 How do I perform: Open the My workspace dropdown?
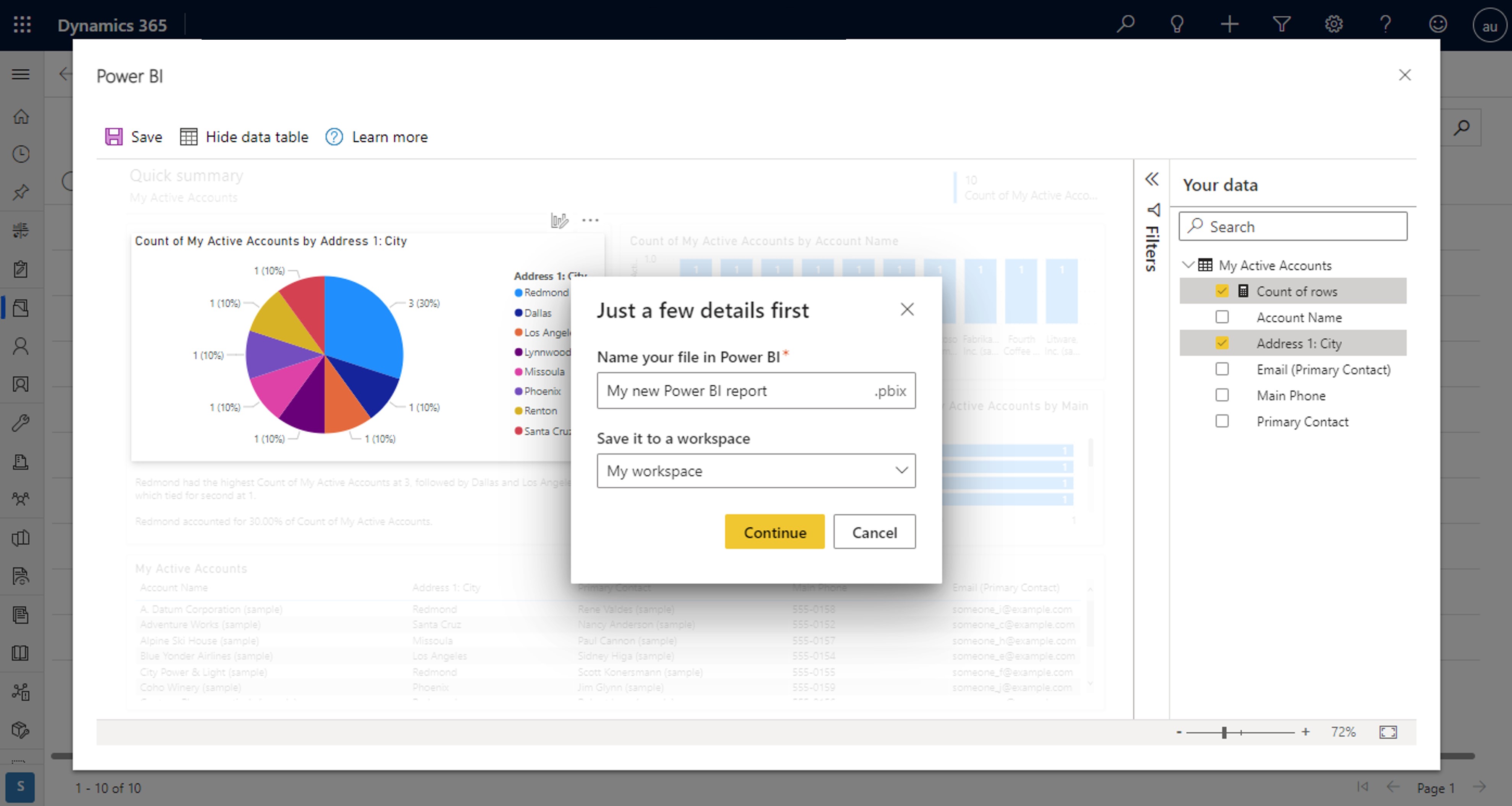(755, 471)
